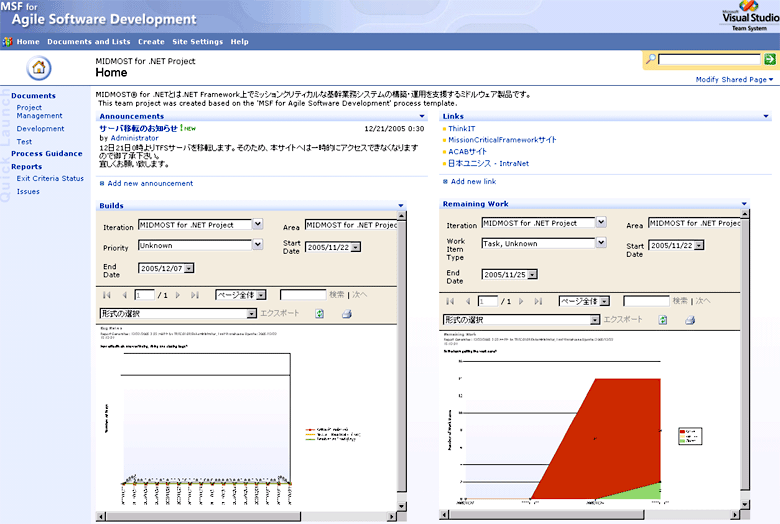The image size is (780, 524).
Task: Expand the Builds web part menu arrow
Action: 401,206
